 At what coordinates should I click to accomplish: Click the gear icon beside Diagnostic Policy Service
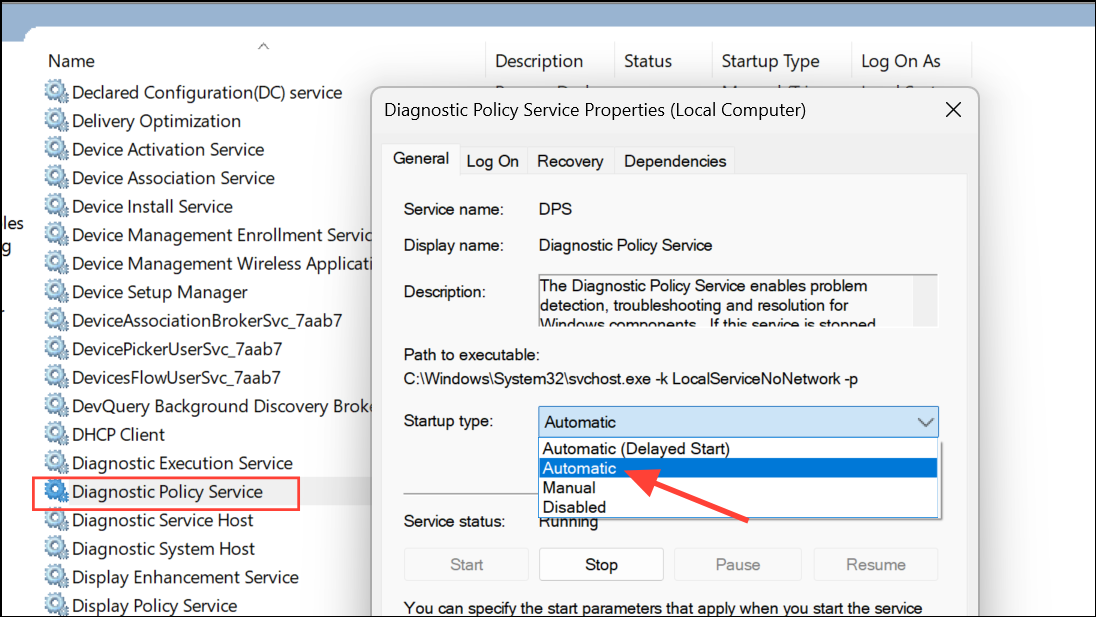(x=57, y=491)
